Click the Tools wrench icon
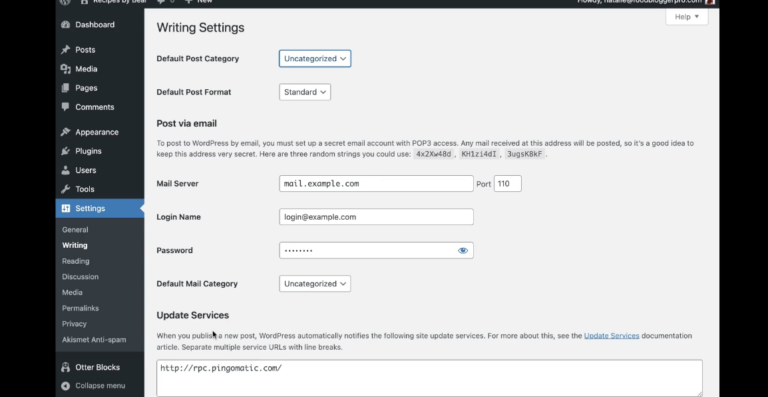Viewport: 768px width, 397px height. (66, 189)
